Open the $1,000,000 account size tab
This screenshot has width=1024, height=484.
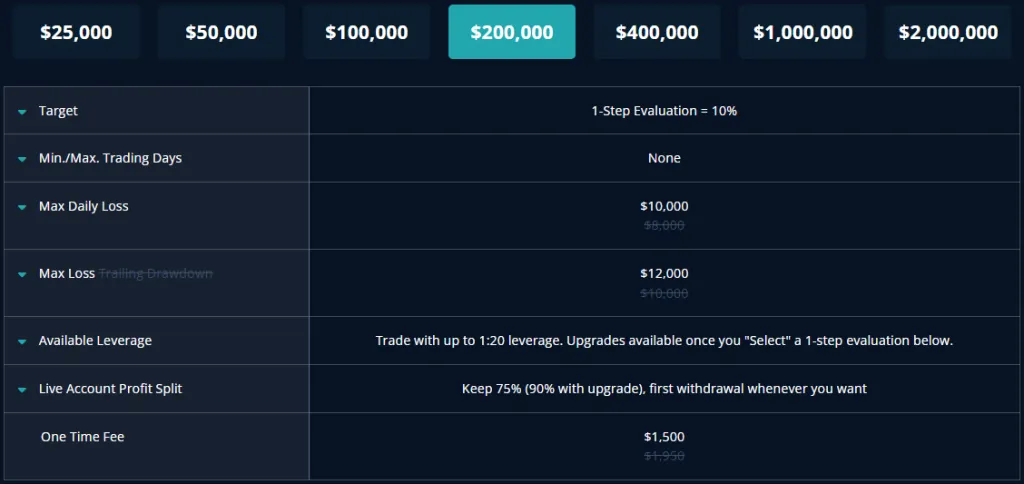tap(803, 32)
